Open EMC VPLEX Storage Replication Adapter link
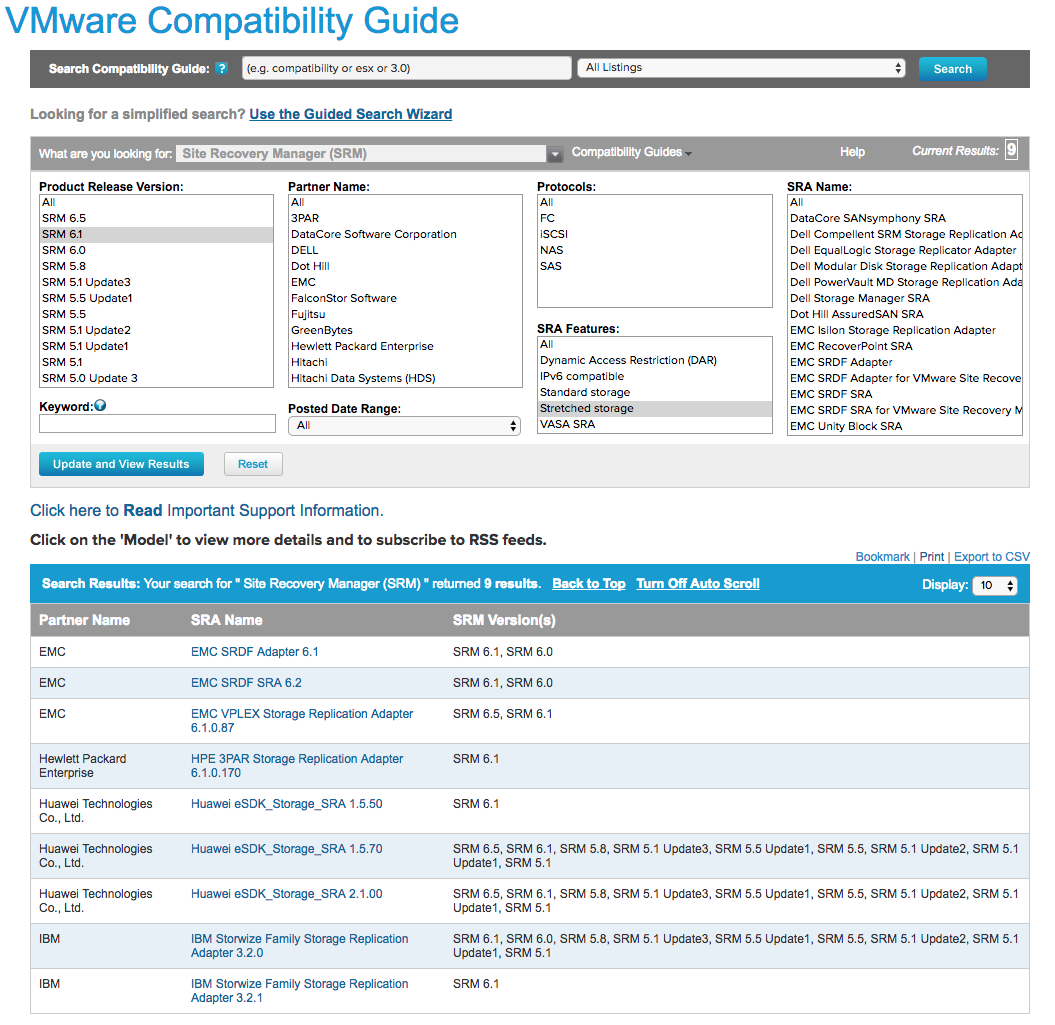 (302, 721)
